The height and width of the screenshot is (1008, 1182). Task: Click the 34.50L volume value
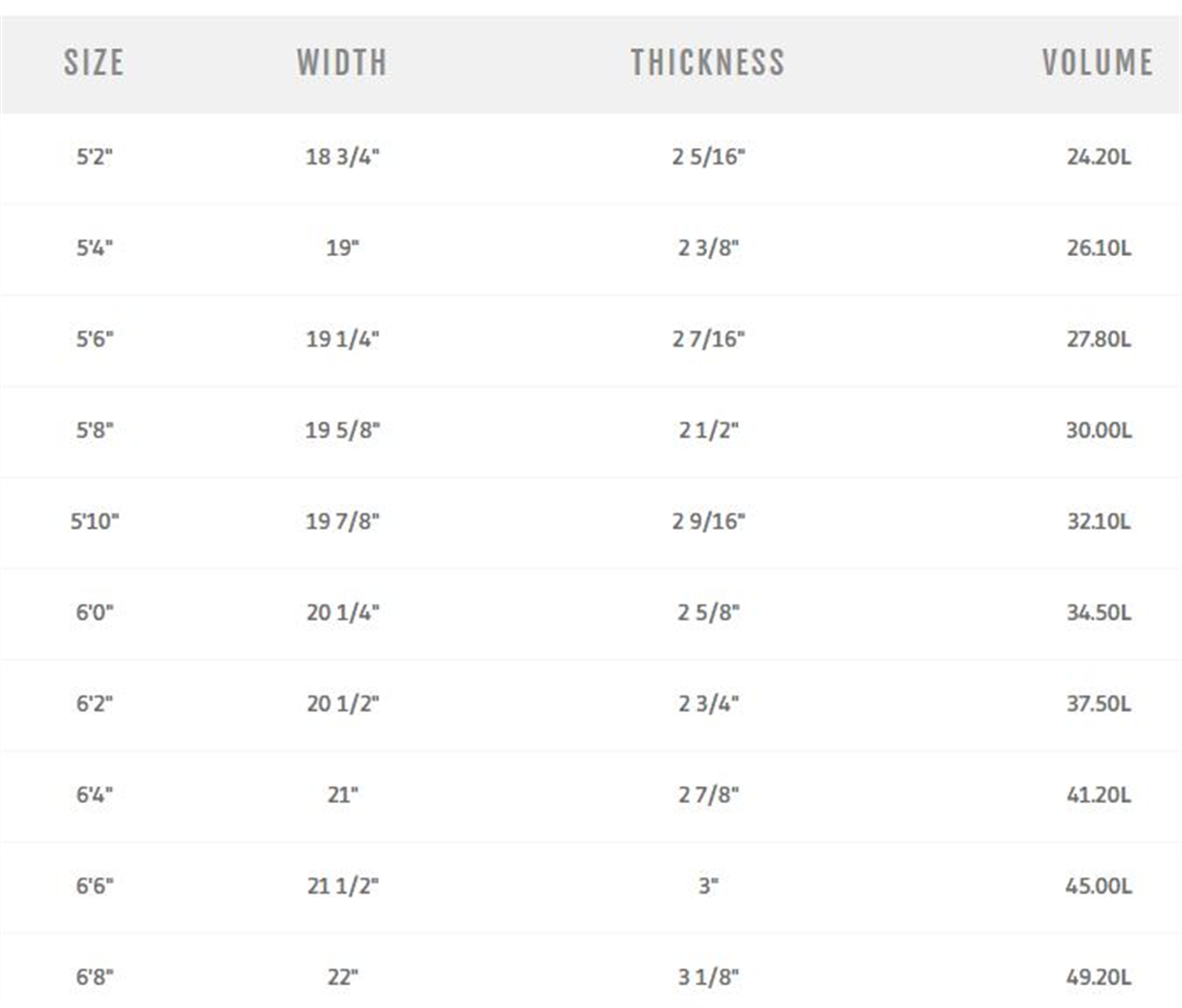[1098, 613]
